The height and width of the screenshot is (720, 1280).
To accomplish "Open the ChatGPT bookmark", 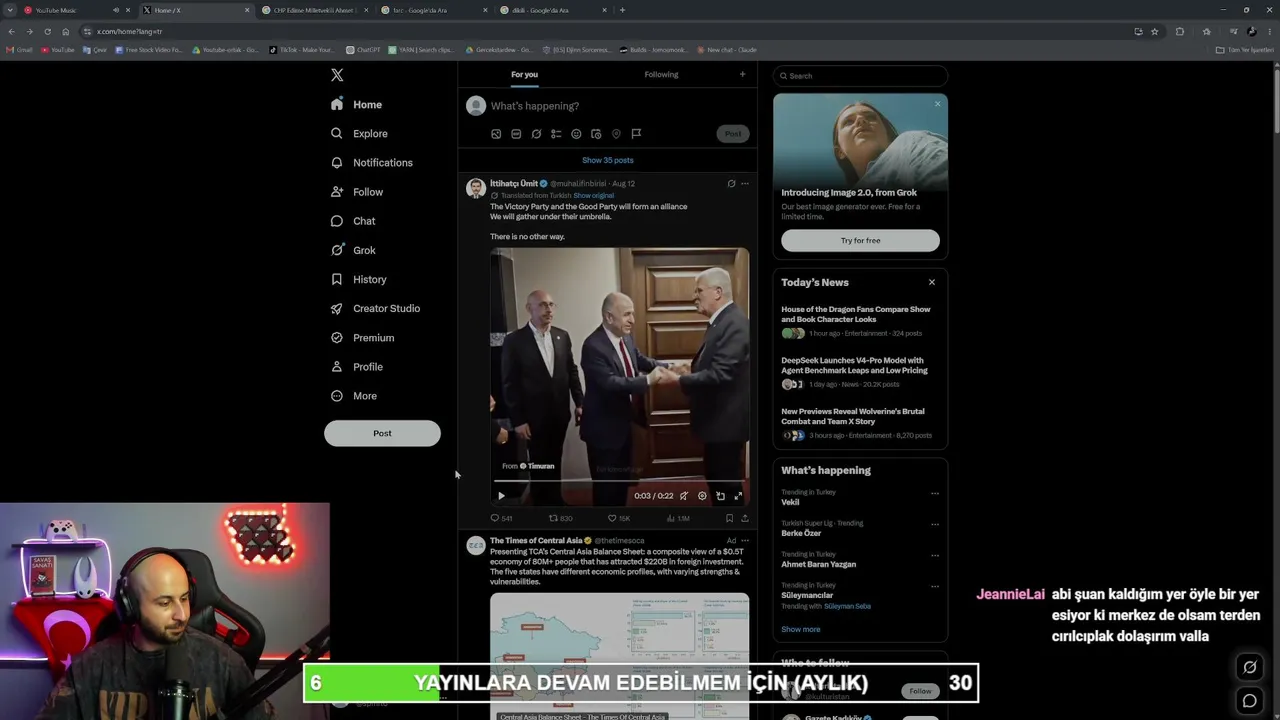I will pos(363,50).
